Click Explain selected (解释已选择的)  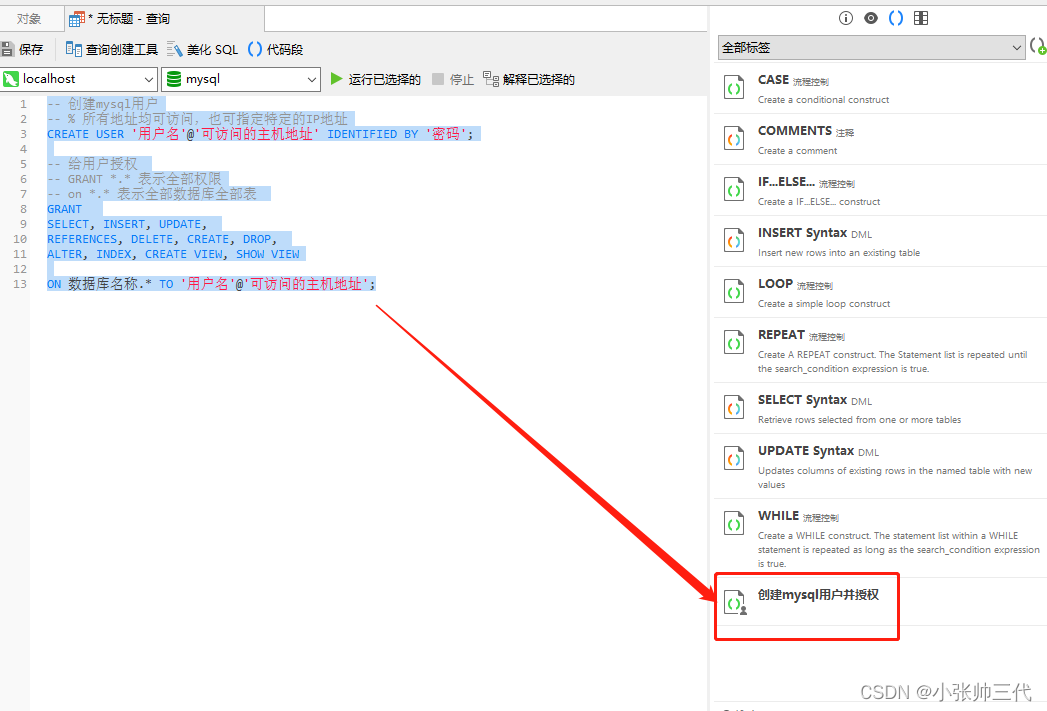click(529, 79)
